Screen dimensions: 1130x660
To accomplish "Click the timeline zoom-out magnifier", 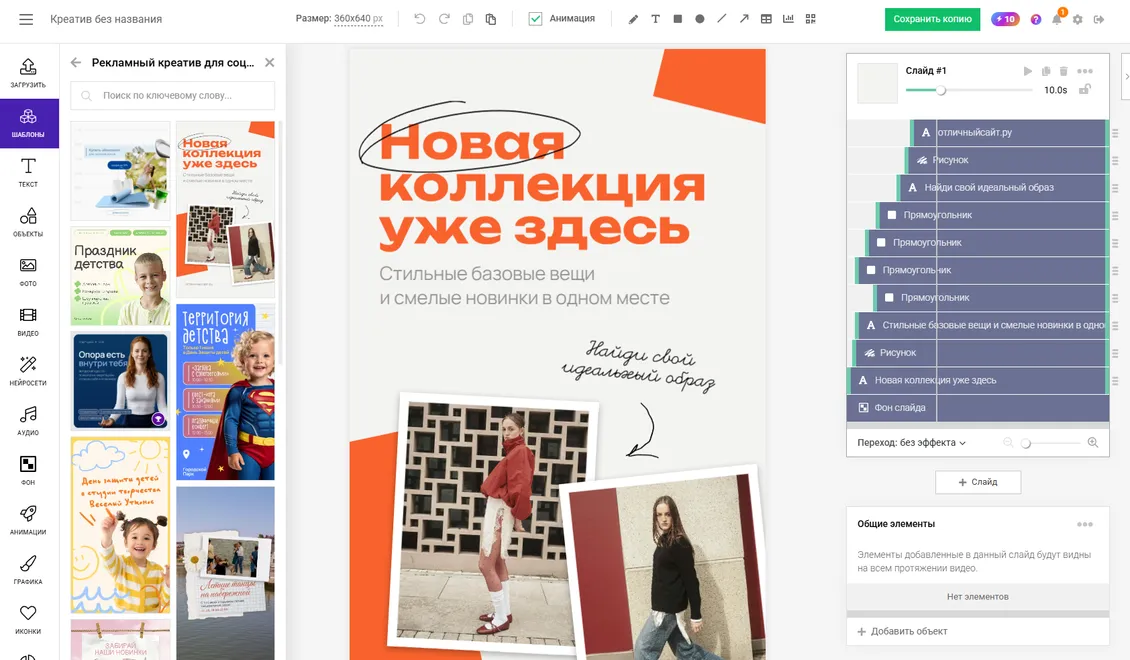I will (1008, 442).
